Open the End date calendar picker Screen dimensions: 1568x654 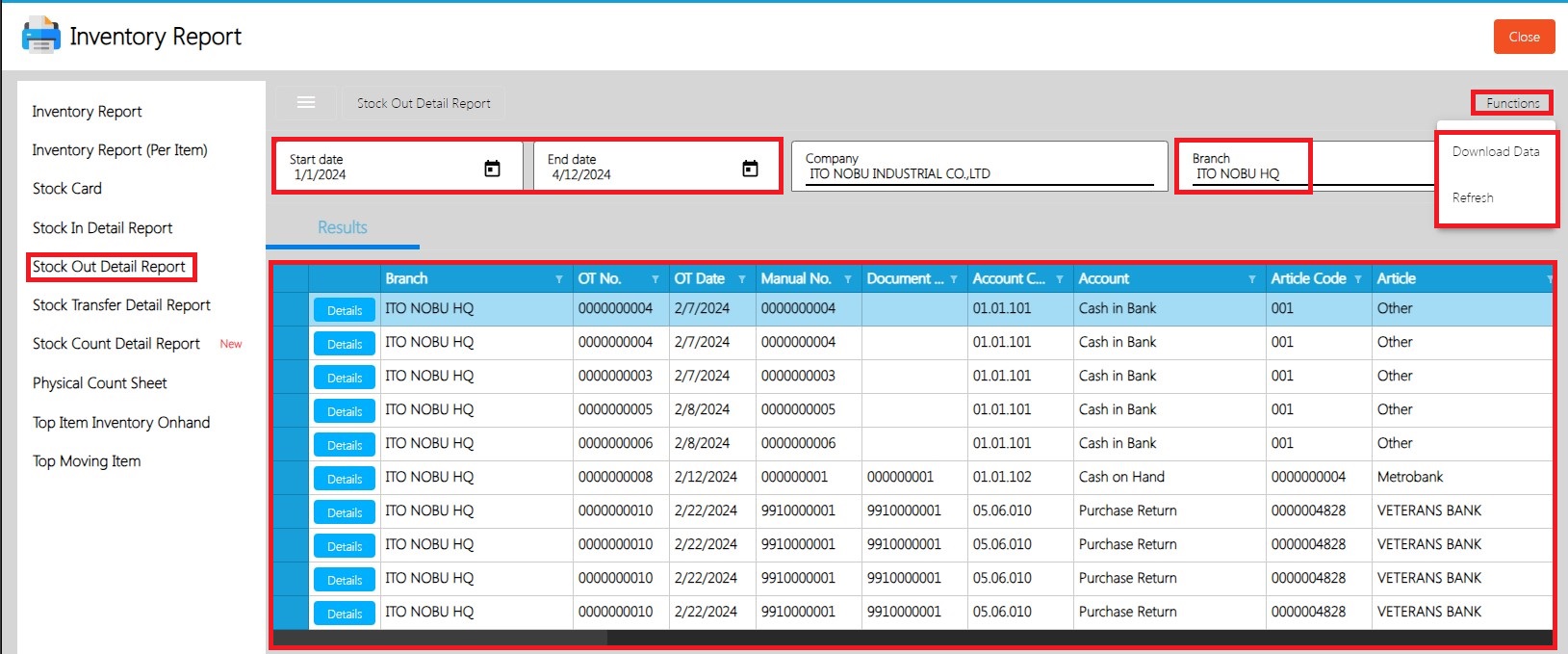(750, 169)
